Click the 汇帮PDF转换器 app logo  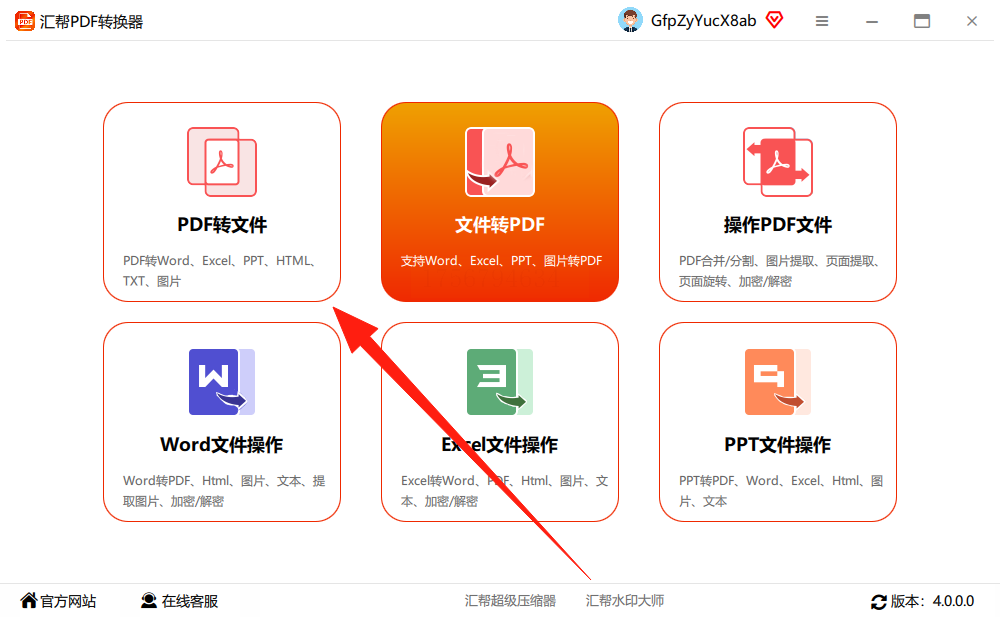coord(25,21)
